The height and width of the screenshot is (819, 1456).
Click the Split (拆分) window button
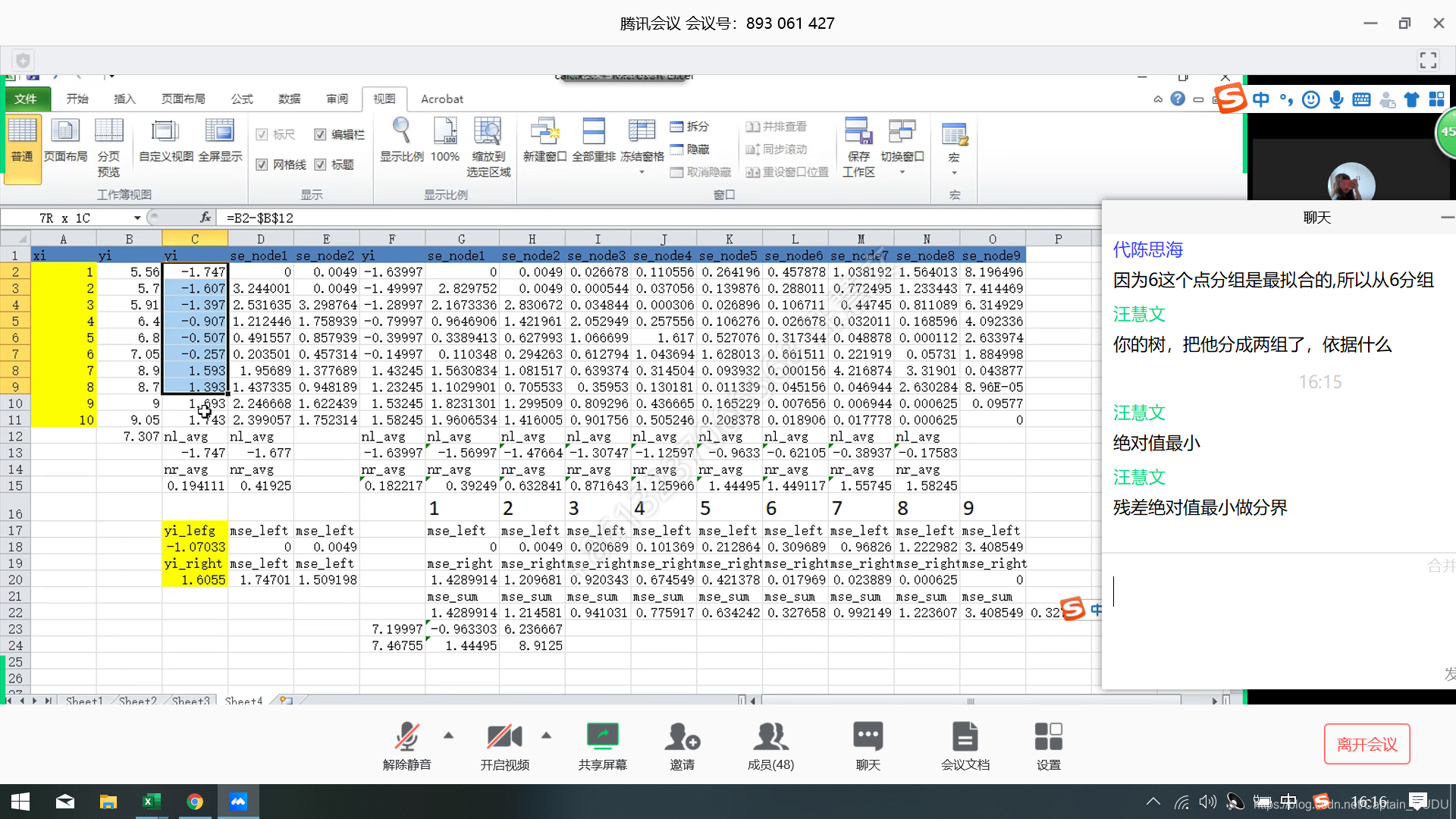coord(689,127)
